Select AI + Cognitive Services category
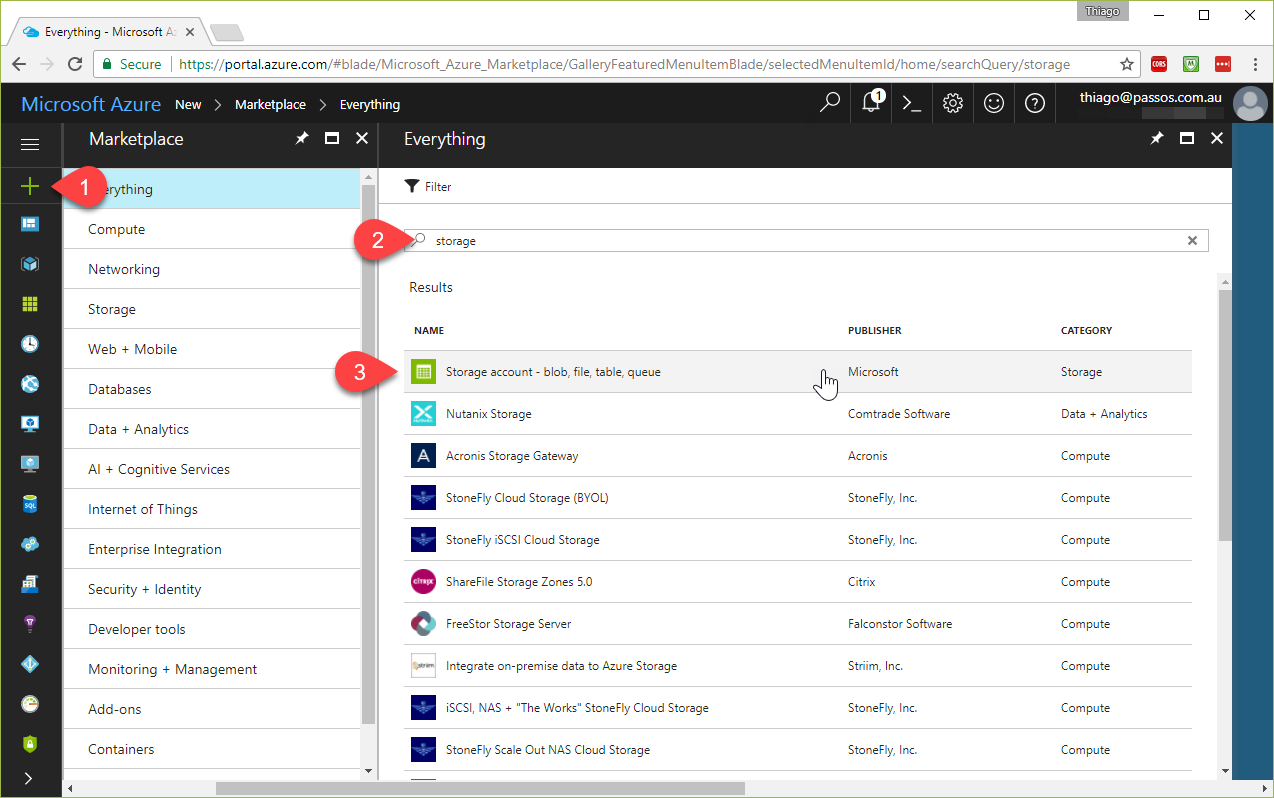The height and width of the screenshot is (798, 1274). (x=212, y=469)
